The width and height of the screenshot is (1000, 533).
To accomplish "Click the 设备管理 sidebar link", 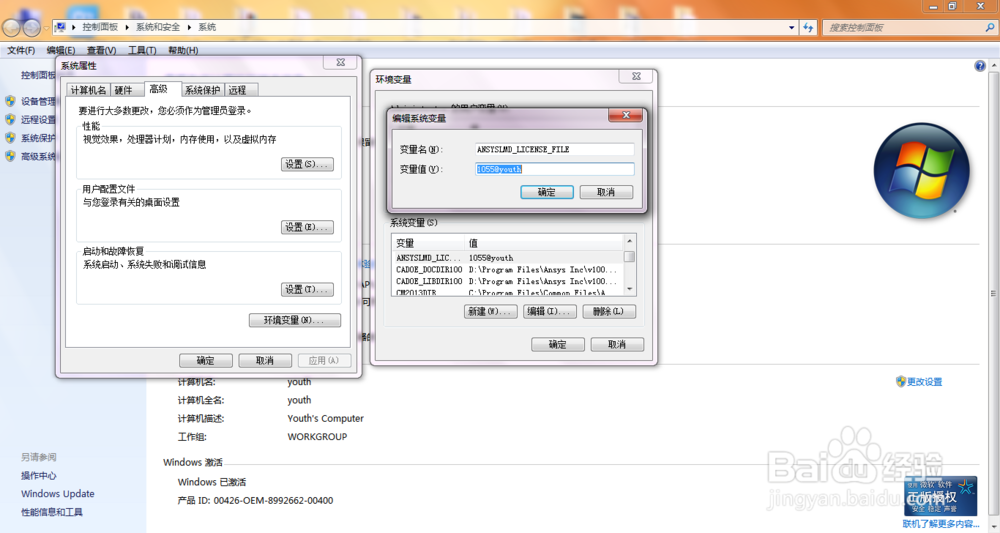I will click(x=38, y=101).
